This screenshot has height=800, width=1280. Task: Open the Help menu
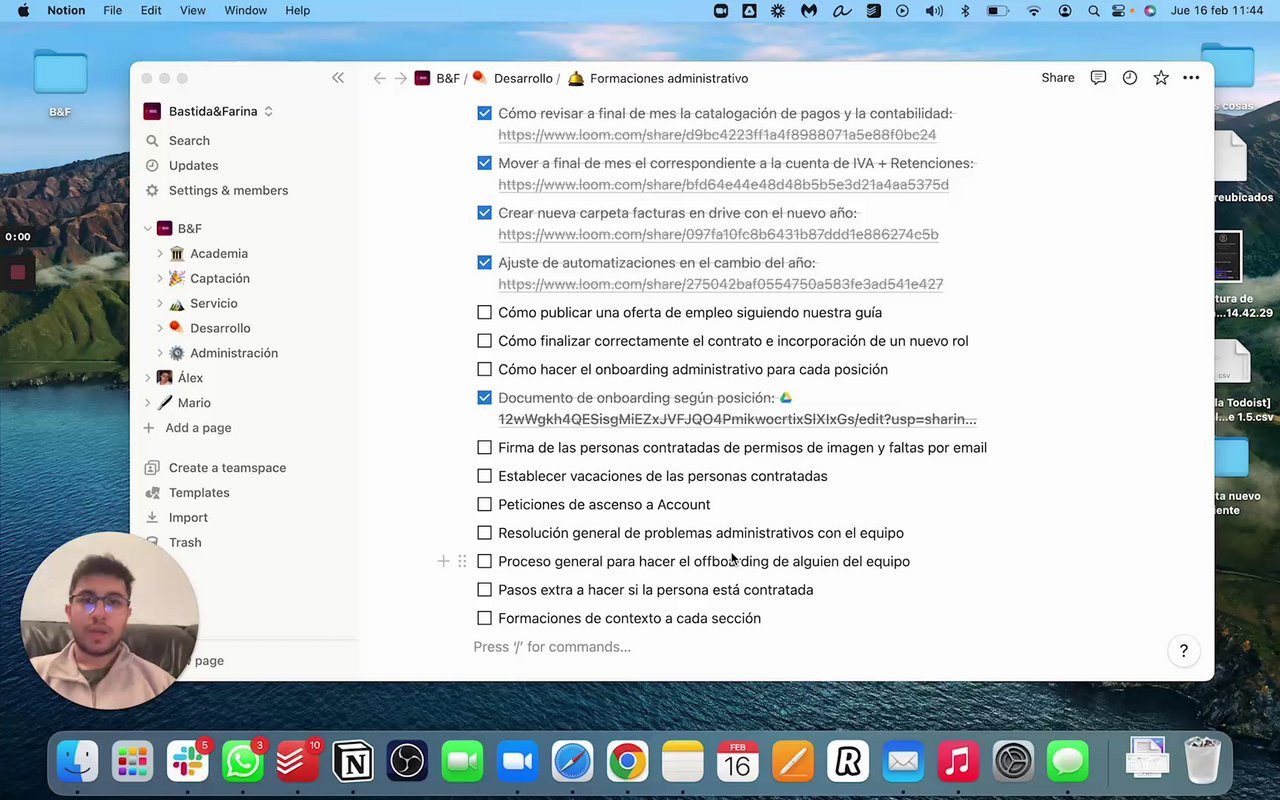(298, 11)
